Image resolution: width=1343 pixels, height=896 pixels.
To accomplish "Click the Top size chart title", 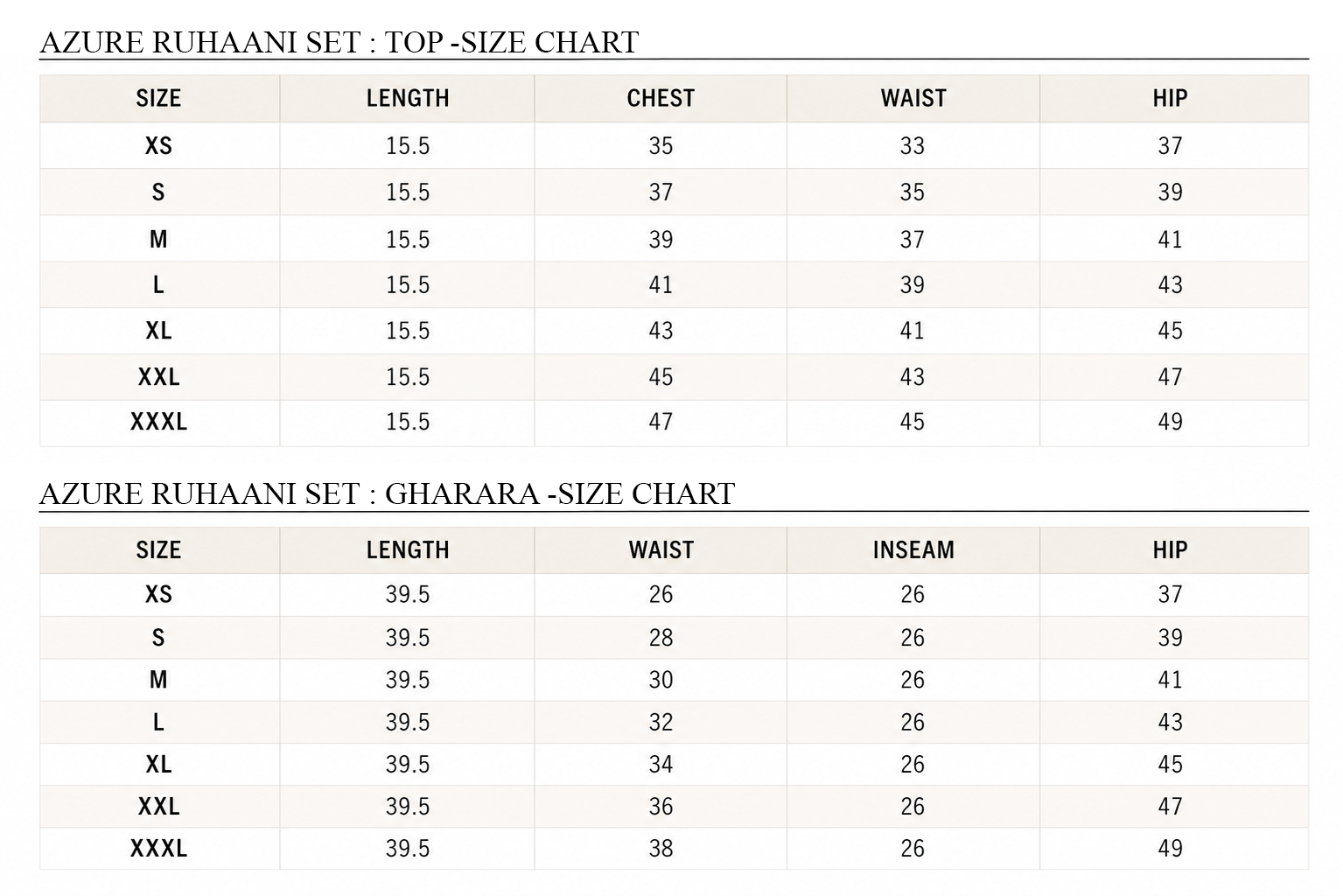I will 339,42.
